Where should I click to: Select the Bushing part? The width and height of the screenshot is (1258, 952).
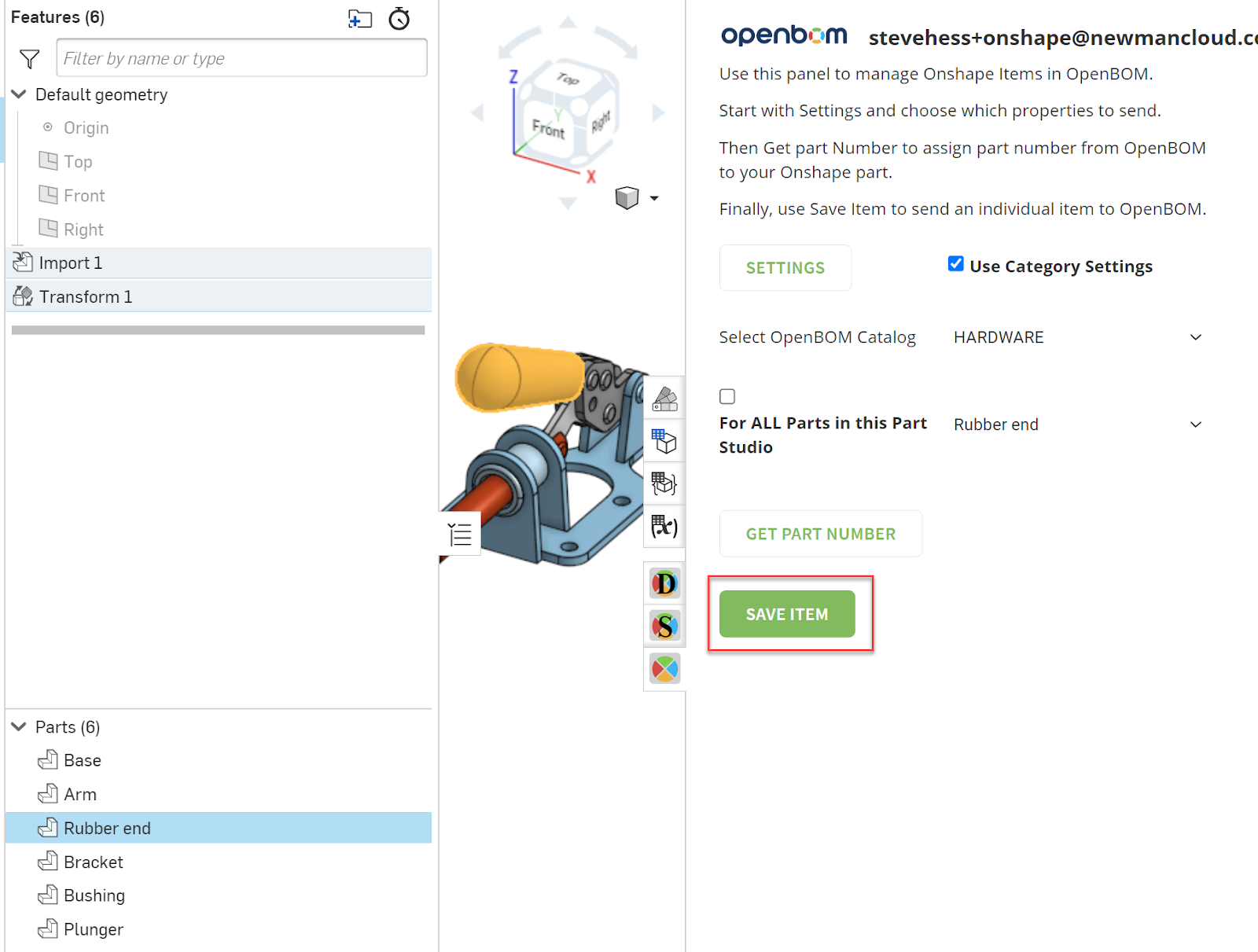(x=219, y=895)
